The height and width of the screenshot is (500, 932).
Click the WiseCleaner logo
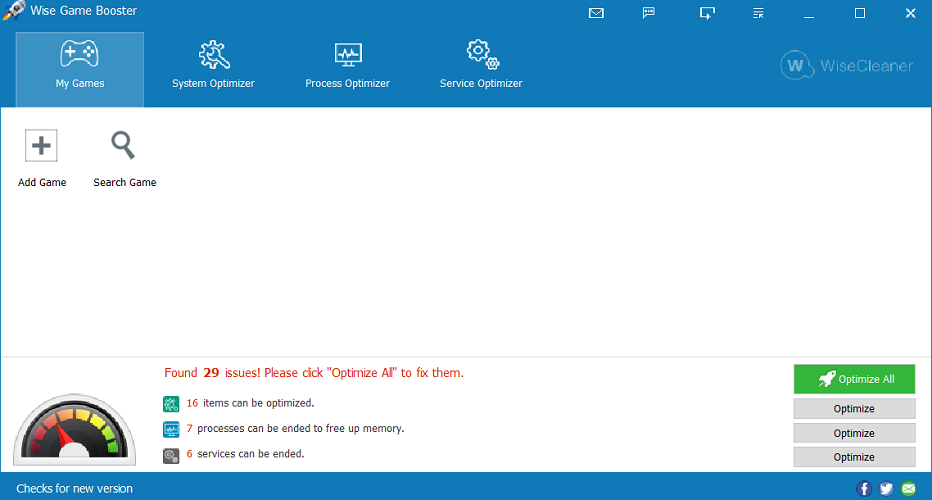(846, 65)
